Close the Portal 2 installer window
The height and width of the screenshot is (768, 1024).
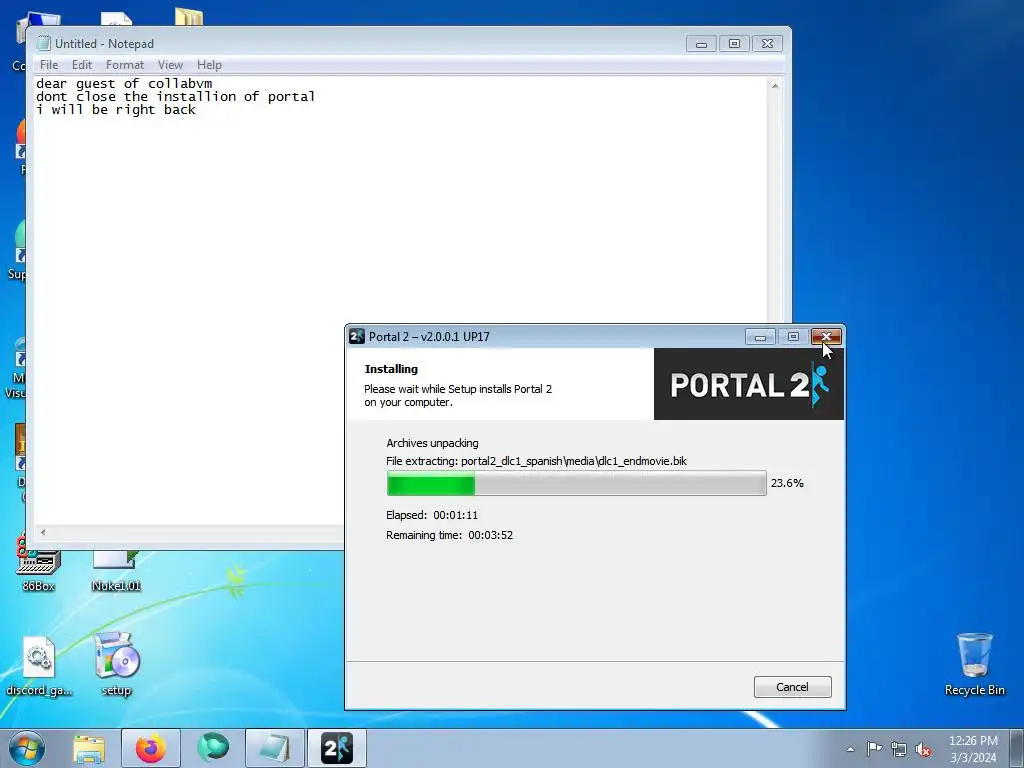coord(826,337)
